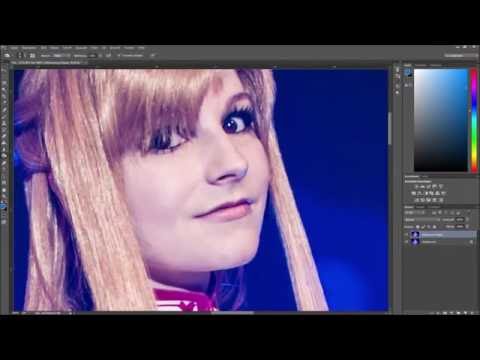Switch to the Paths tab
480x360 pixels.
tap(434, 207)
